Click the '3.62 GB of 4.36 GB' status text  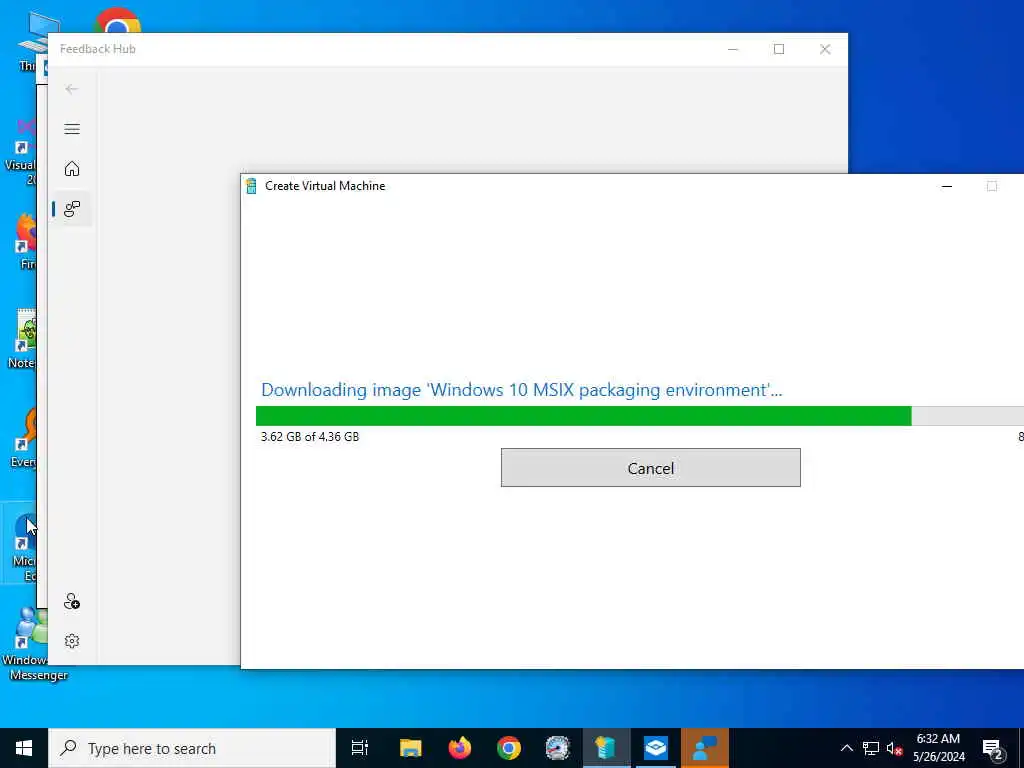coord(310,437)
